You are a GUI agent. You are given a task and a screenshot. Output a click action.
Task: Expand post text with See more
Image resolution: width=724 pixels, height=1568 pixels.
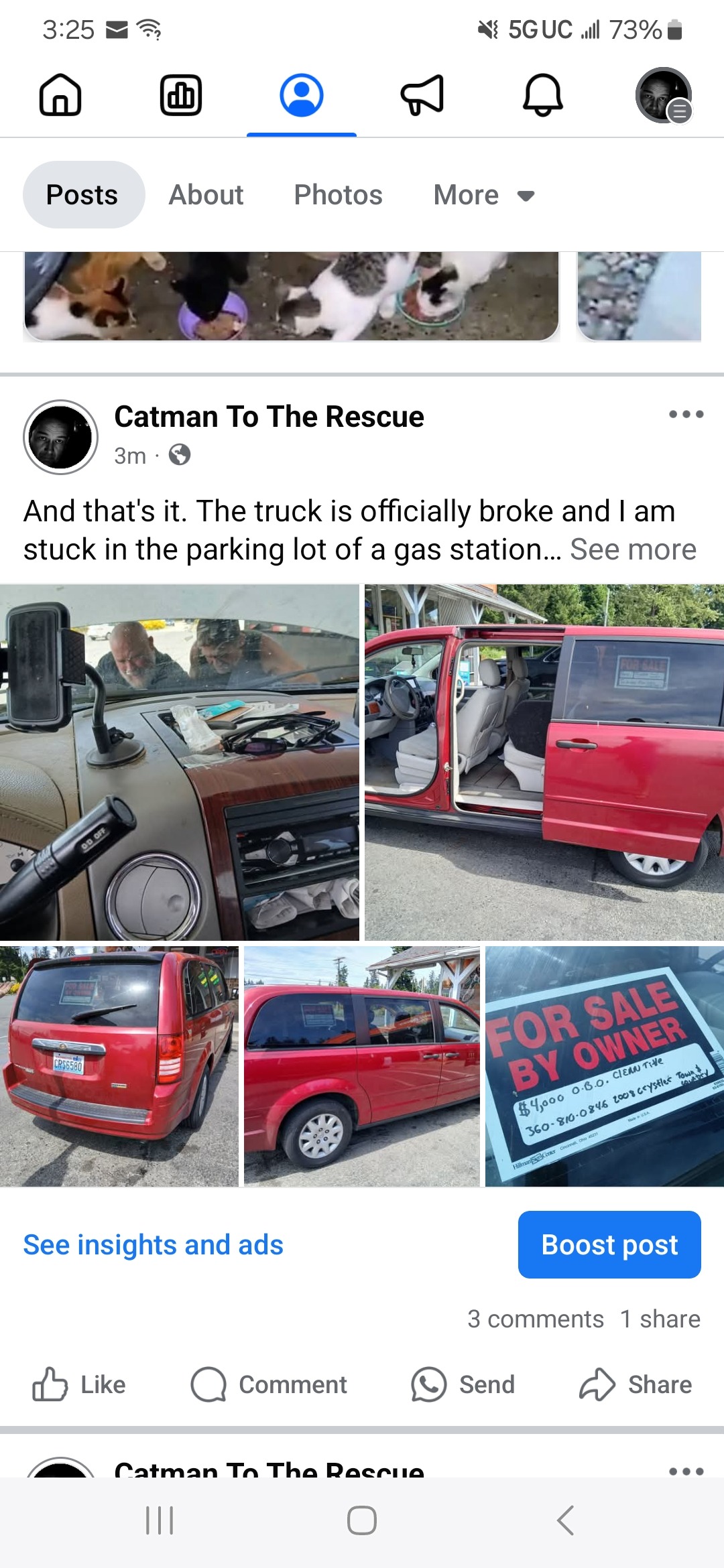[x=633, y=549]
